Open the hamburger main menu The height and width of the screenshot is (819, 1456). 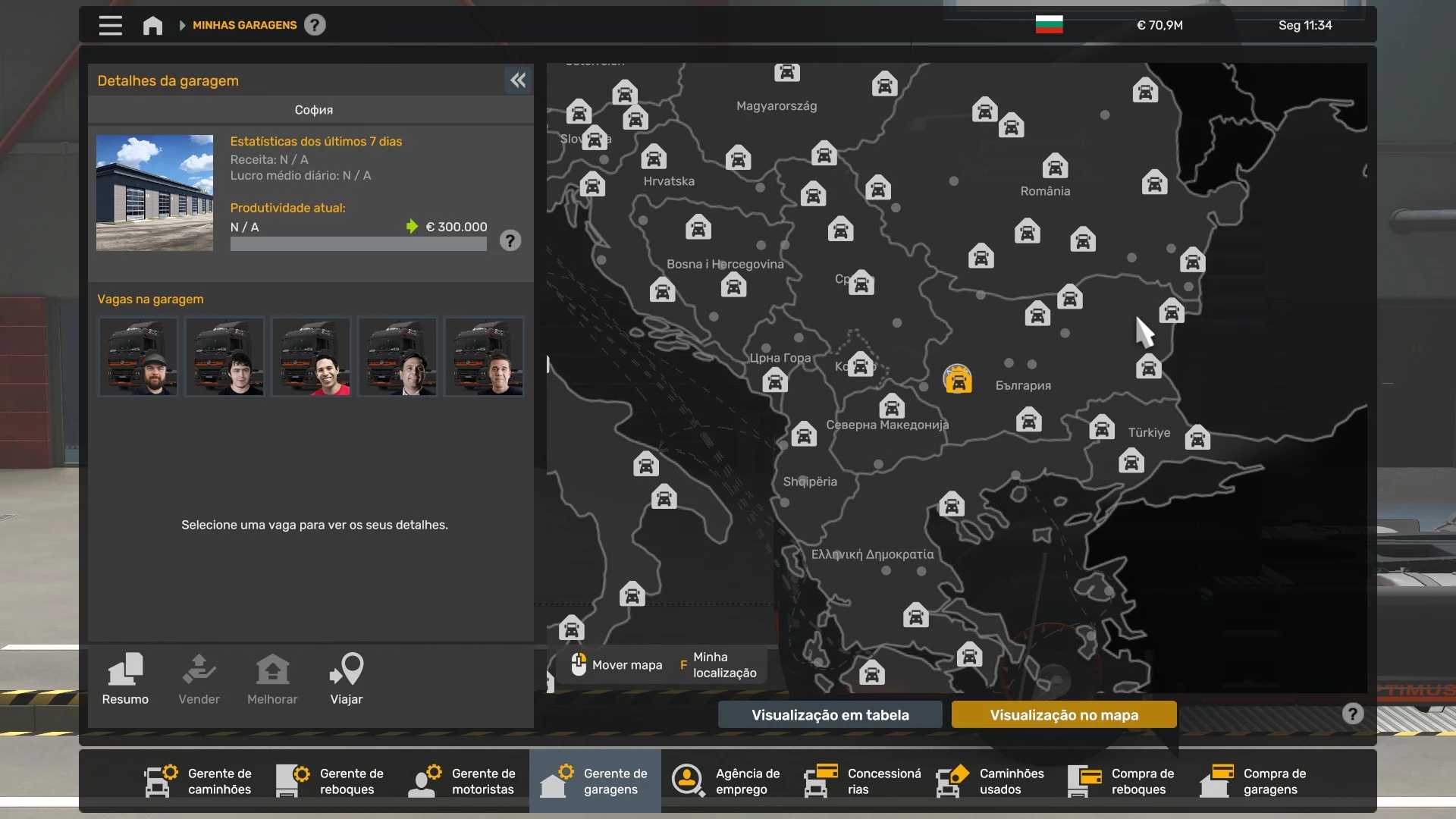coord(110,25)
